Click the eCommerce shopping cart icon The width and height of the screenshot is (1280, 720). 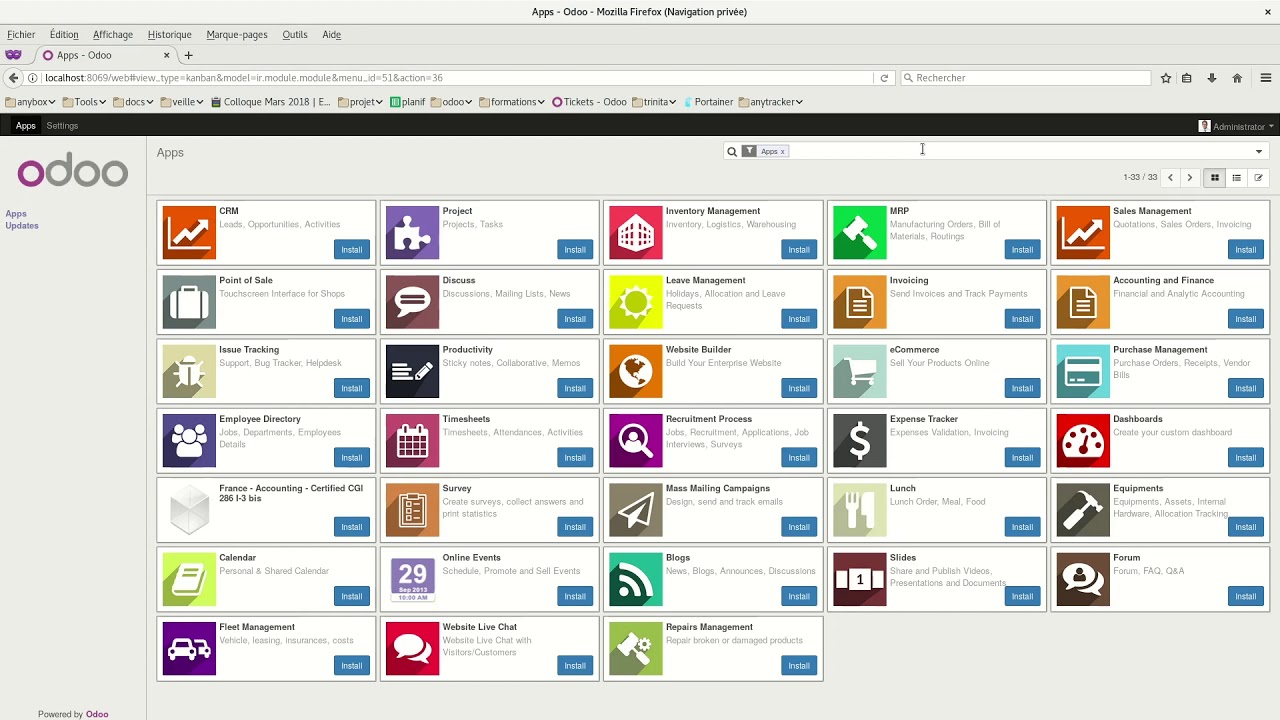(859, 371)
